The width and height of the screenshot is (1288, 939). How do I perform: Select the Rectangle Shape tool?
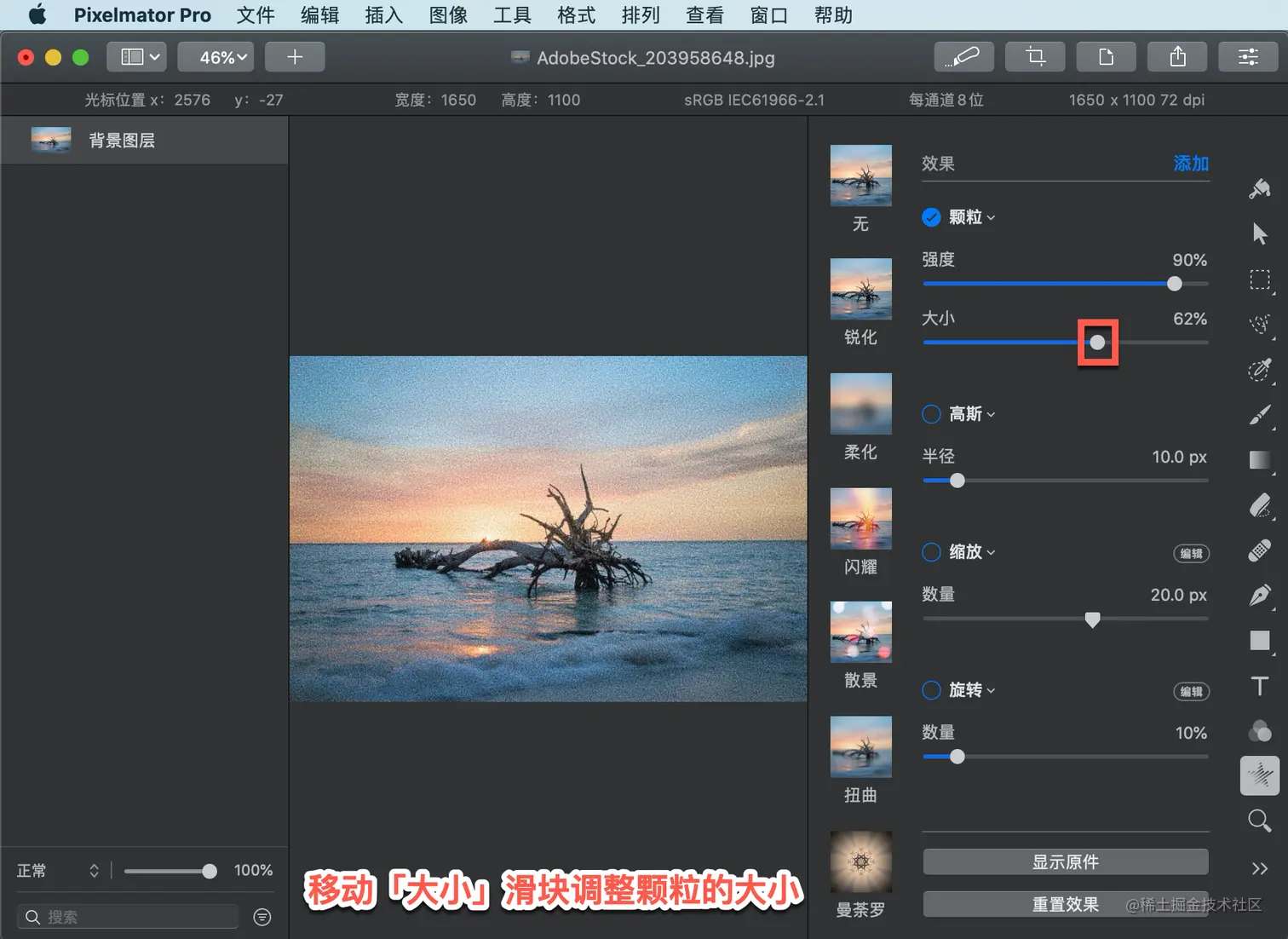[1260, 641]
